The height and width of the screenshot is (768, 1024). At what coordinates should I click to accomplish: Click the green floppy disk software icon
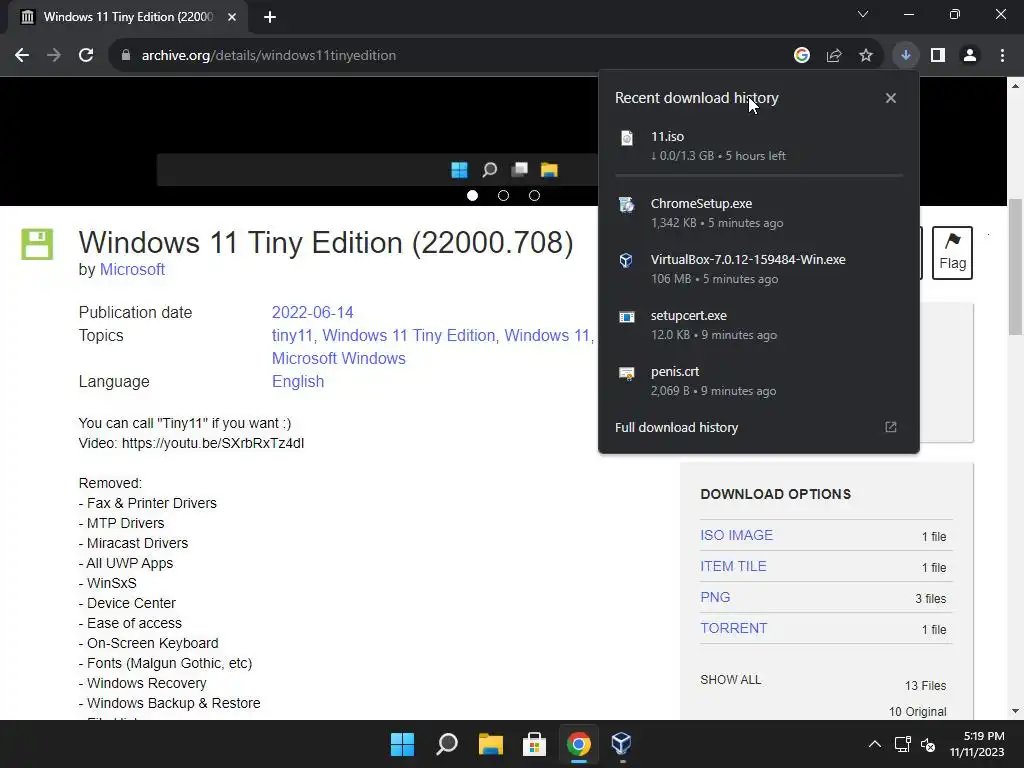37,244
